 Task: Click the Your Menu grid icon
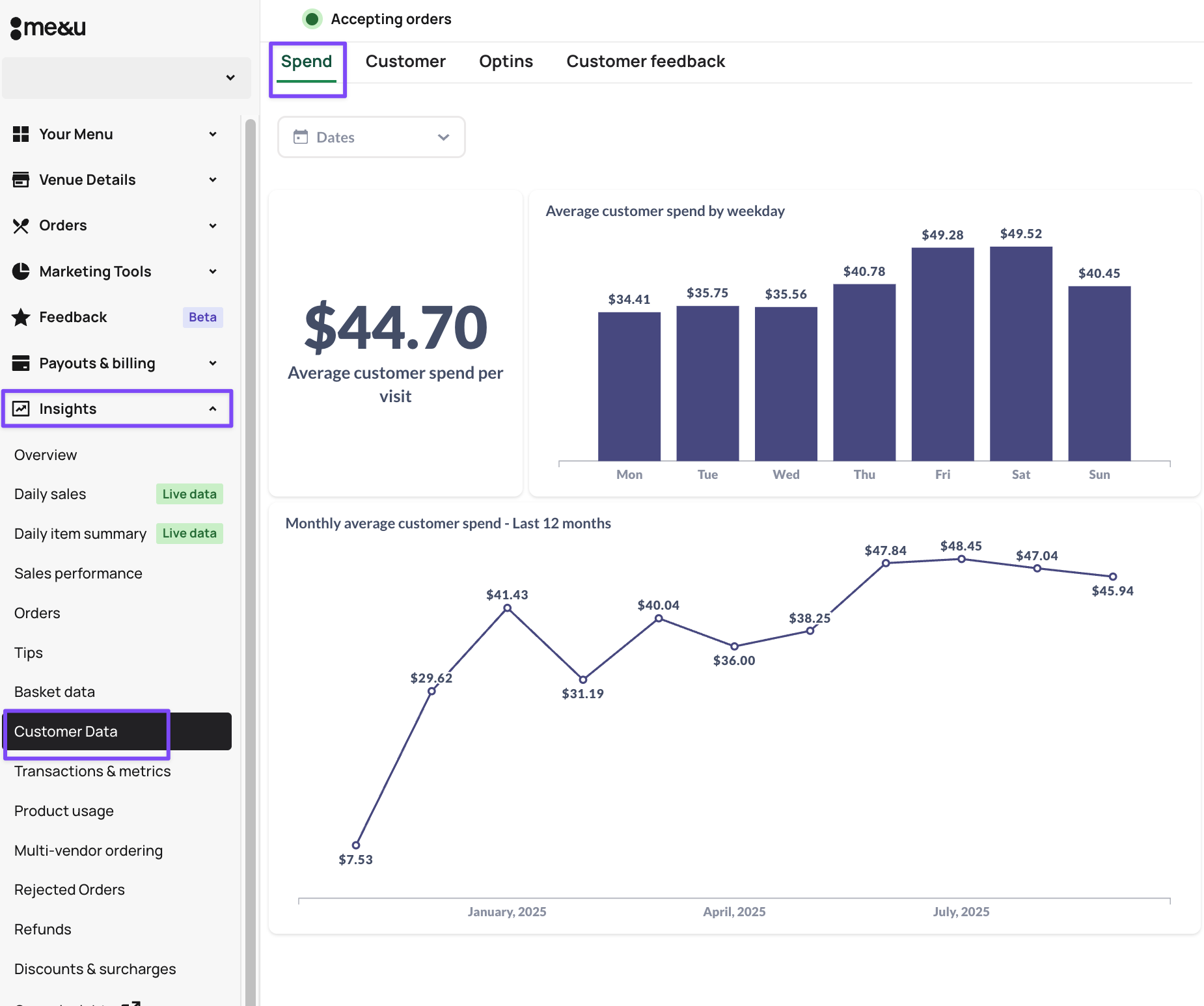click(21, 134)
